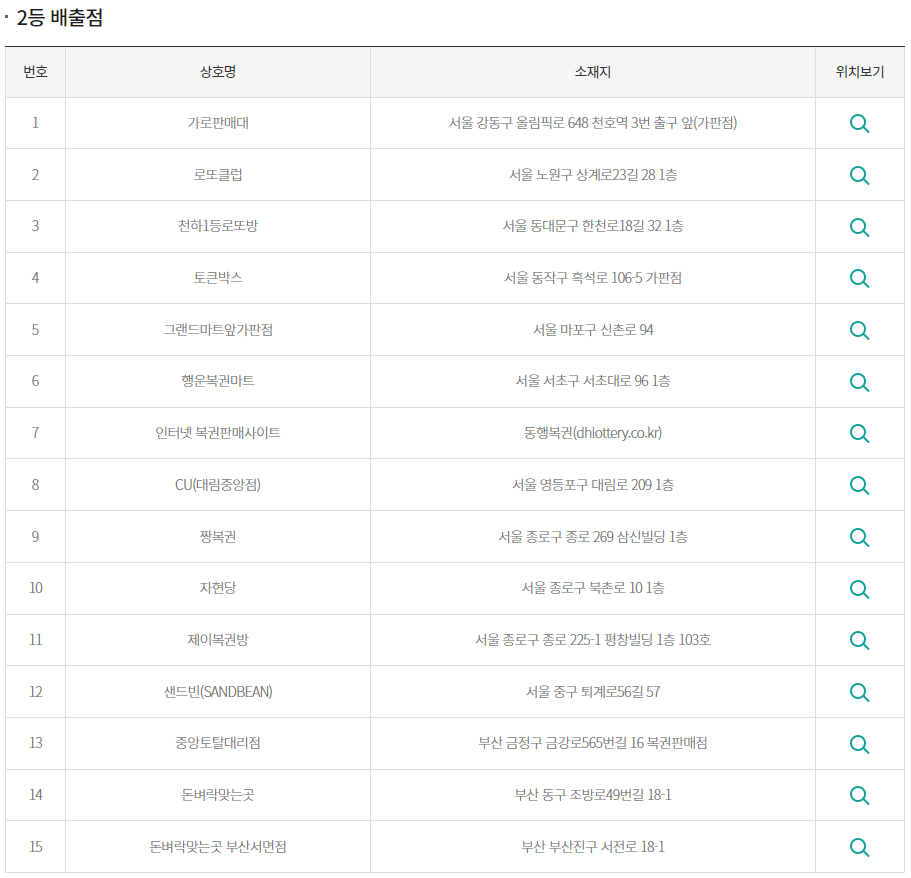Click the 2등 배출점 heading
911x878 pixels.
59,17
